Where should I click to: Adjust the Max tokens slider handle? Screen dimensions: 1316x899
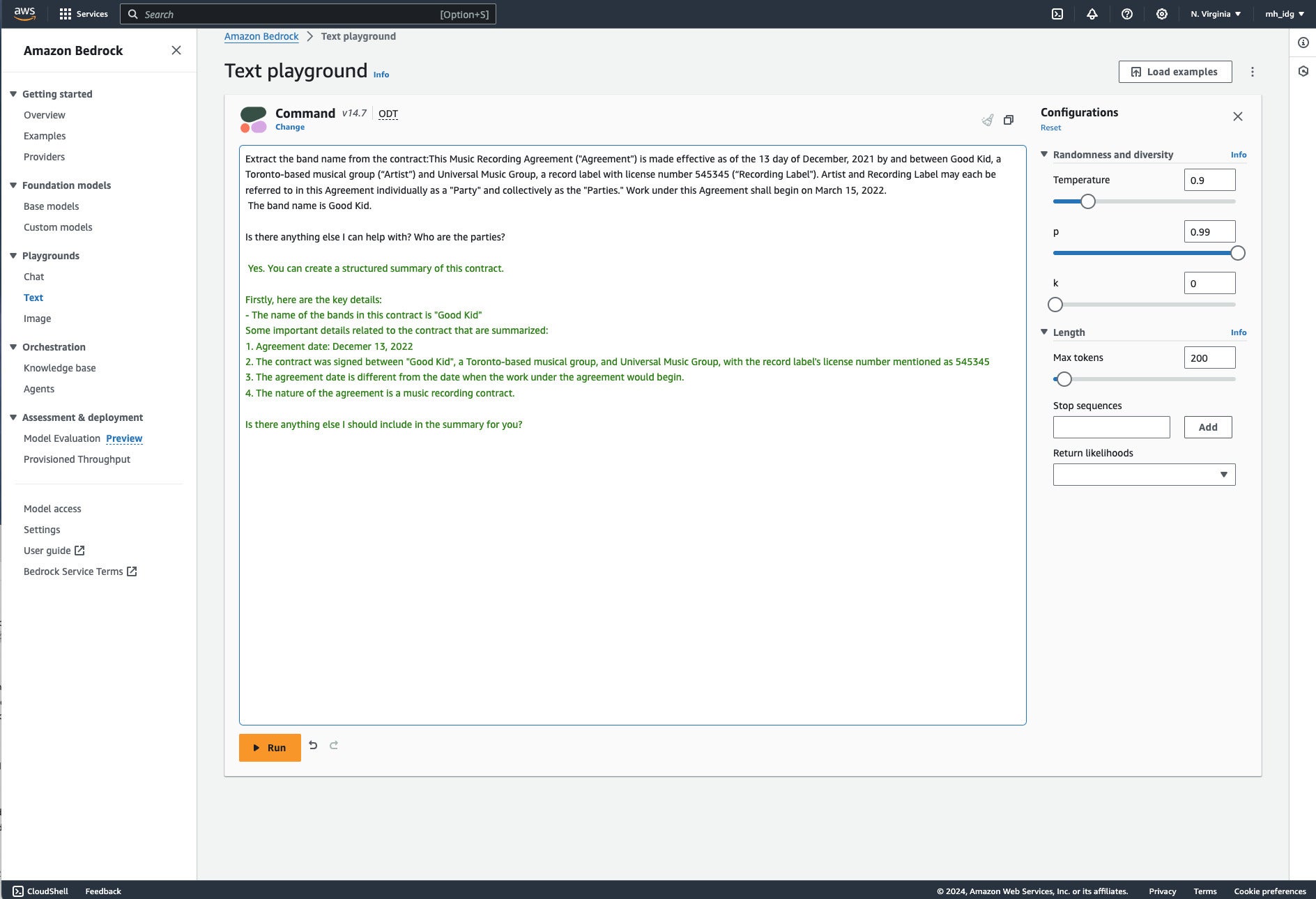click(x=1064, y=379)
